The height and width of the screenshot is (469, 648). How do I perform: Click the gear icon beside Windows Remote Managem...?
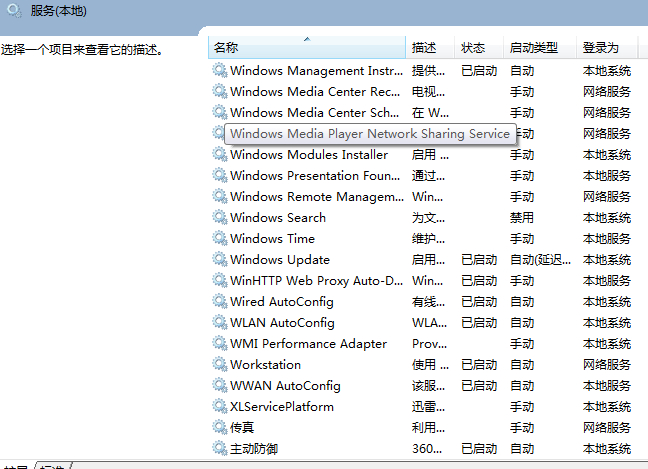[x=220, y=197]
